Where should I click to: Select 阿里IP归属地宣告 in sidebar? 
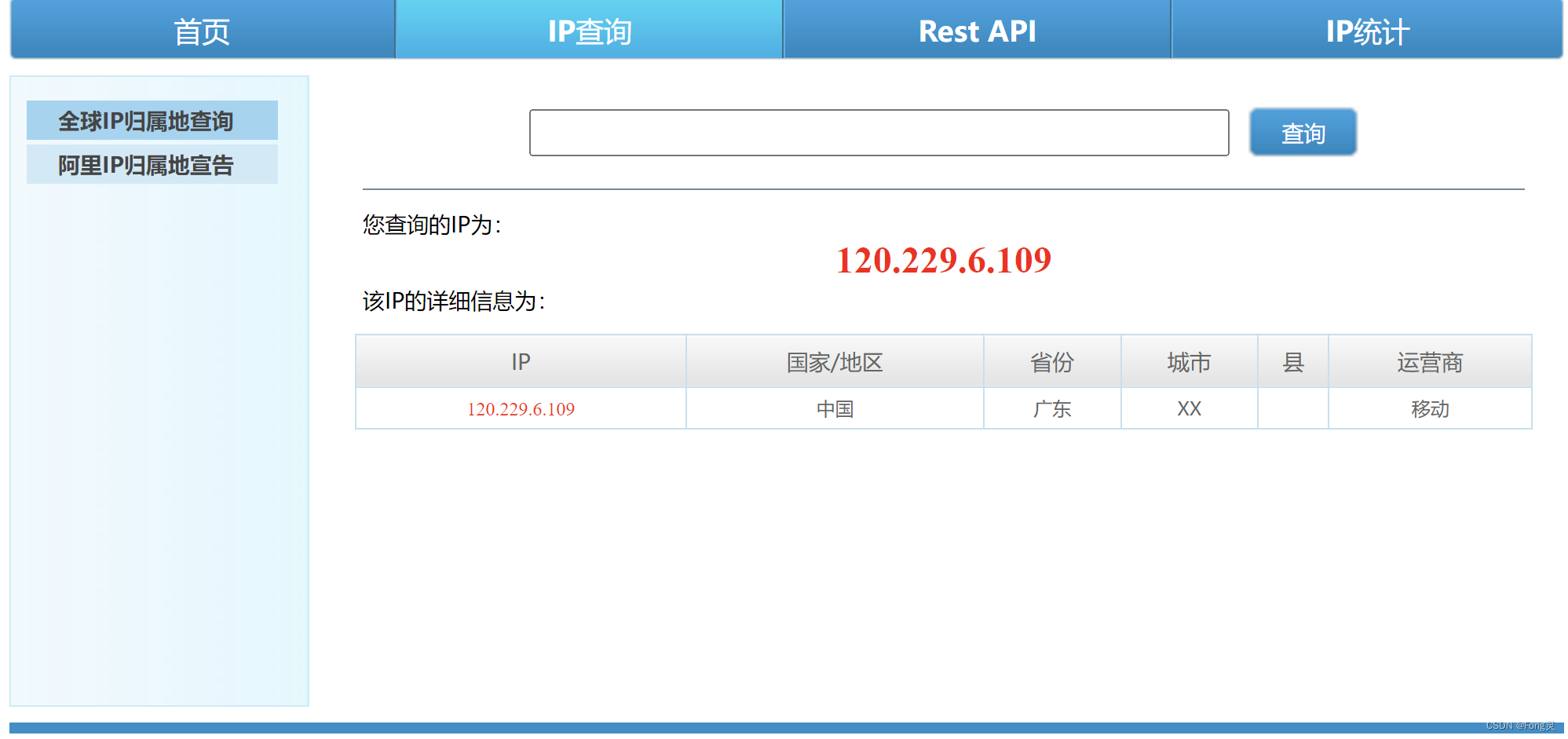[152, 164]
